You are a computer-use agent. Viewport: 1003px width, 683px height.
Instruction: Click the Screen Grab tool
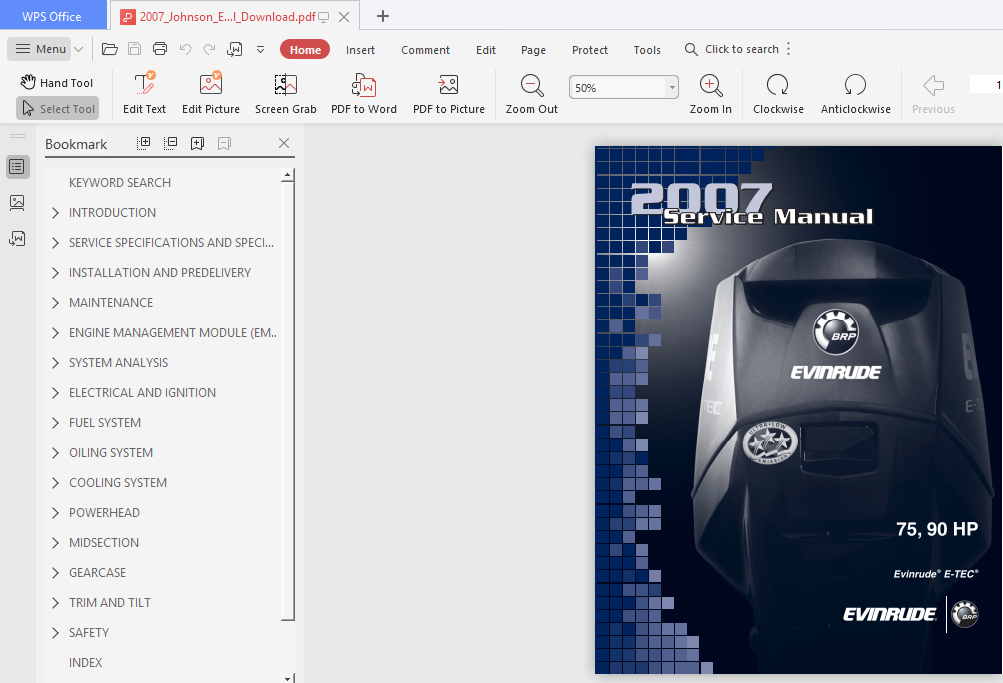pos(285,93)
